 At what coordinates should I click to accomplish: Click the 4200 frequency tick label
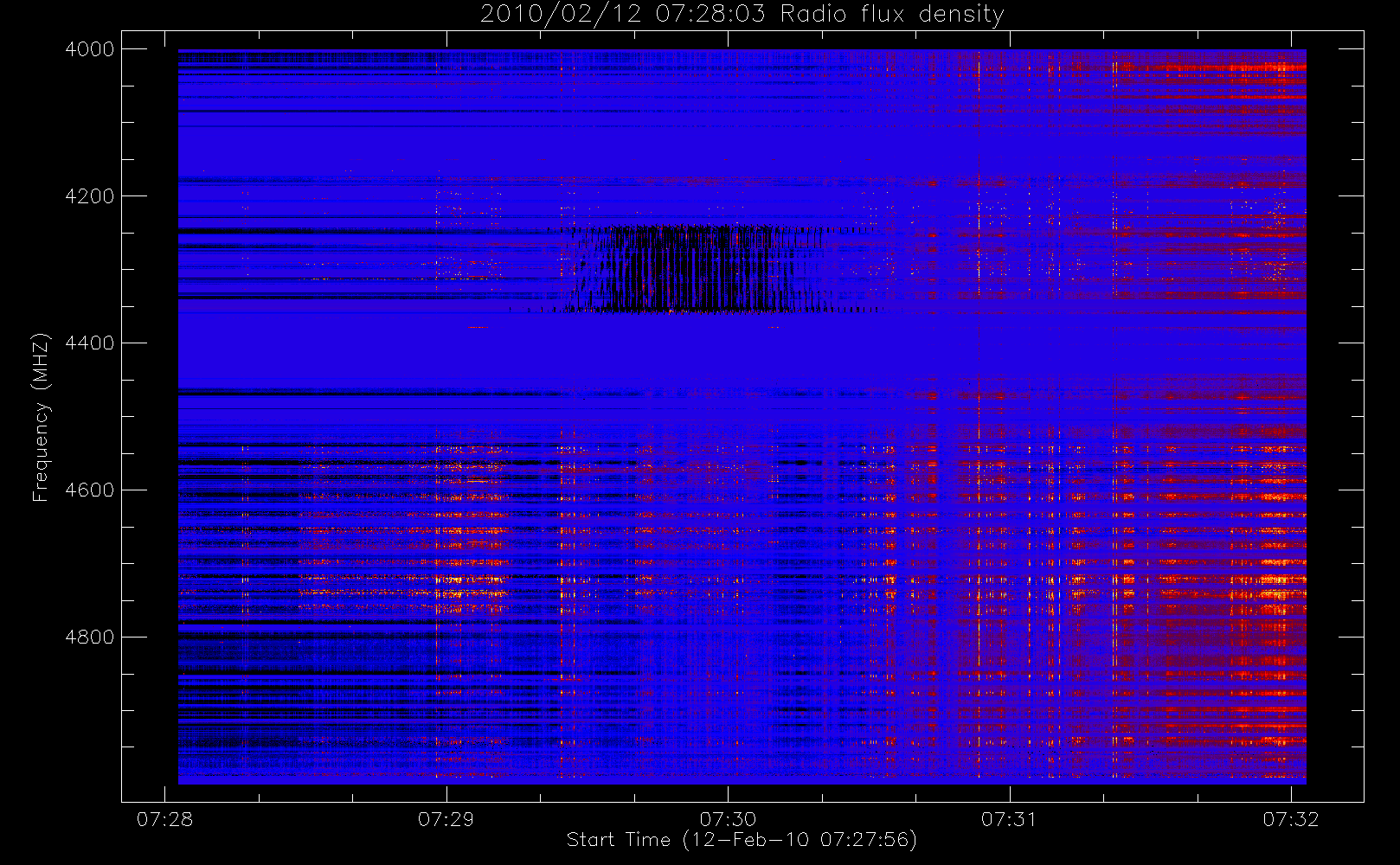coord(90,196)
